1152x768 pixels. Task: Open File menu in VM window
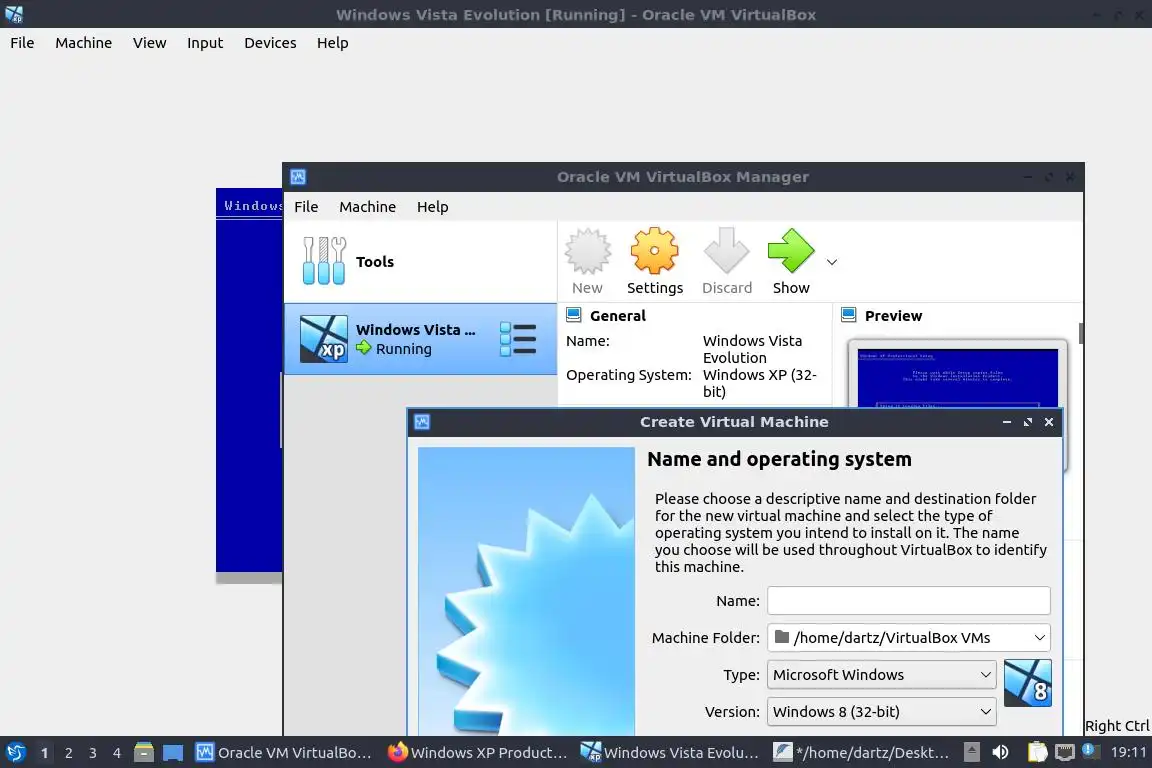point(22,43)
